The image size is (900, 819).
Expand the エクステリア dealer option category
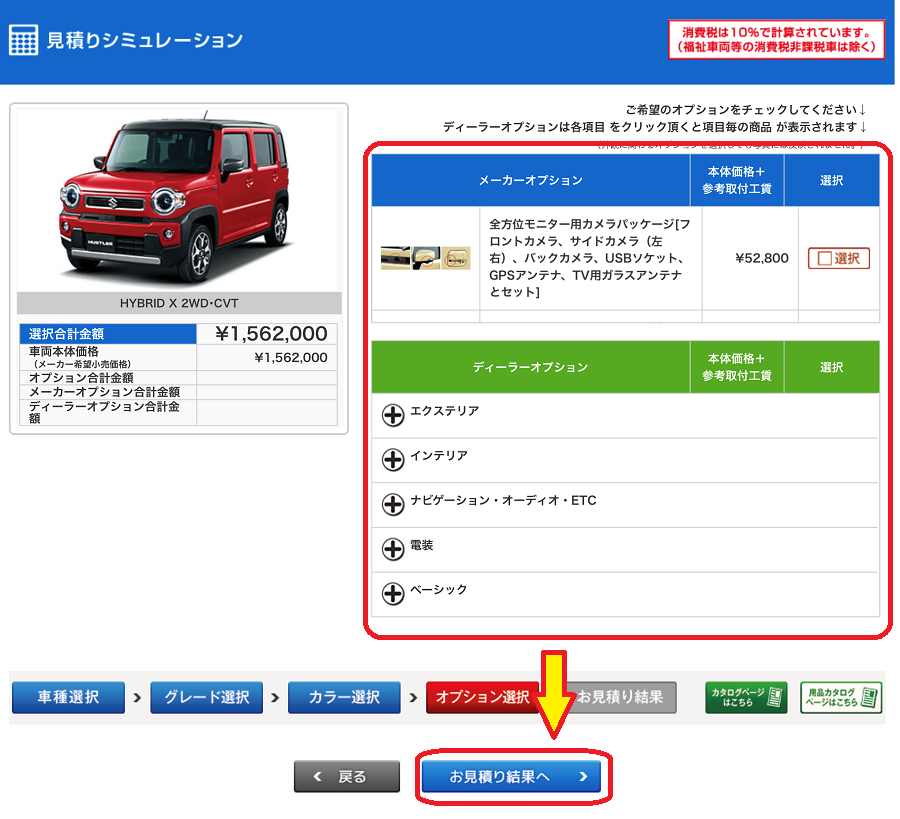tap(393, 415)
